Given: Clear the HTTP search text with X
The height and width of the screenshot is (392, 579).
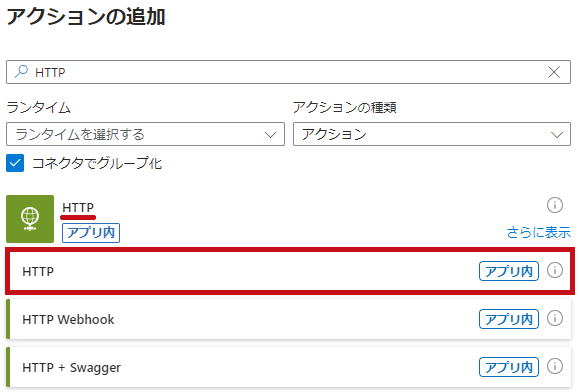Looking at the screenshot, I should coord(554,72).
